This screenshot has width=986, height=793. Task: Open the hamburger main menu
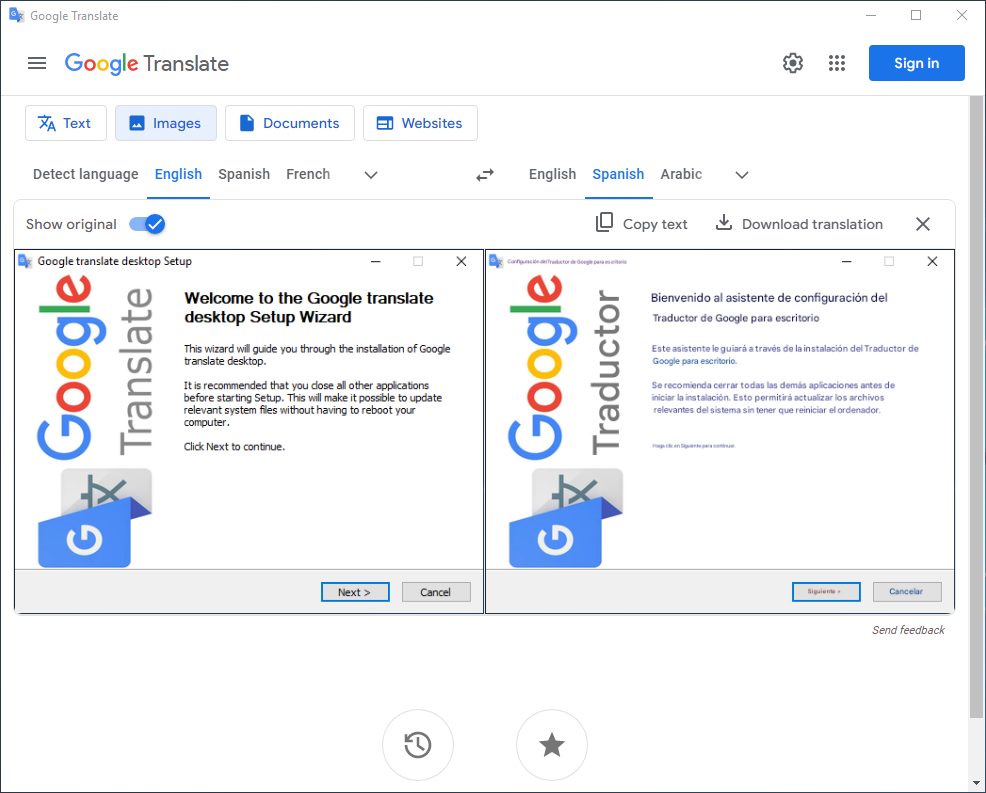tap(37, 63)
